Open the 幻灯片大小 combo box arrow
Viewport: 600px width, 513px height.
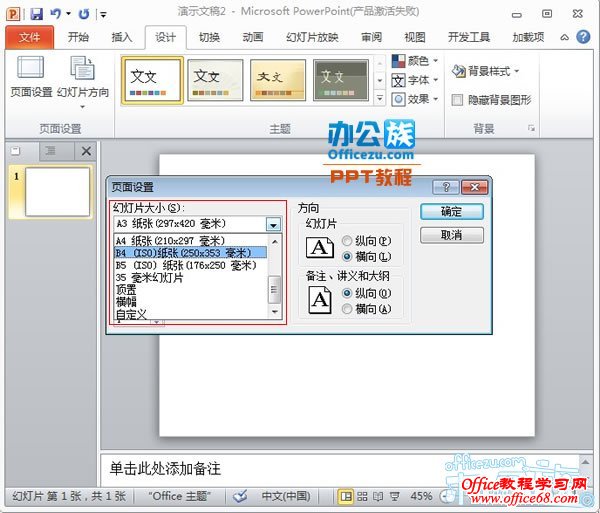click(273, 225)
